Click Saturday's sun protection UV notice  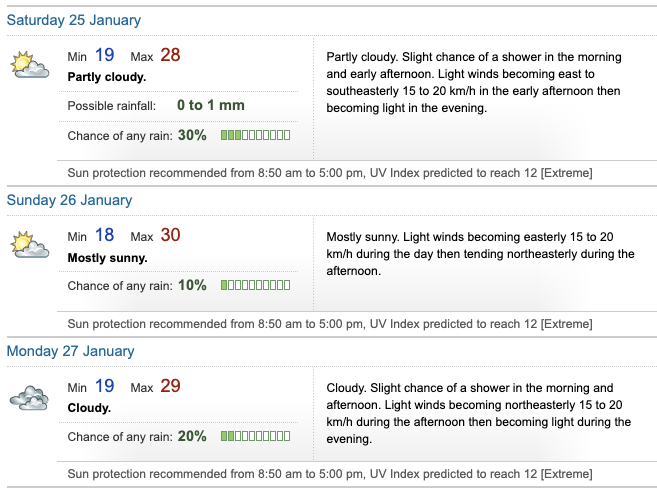330,173
